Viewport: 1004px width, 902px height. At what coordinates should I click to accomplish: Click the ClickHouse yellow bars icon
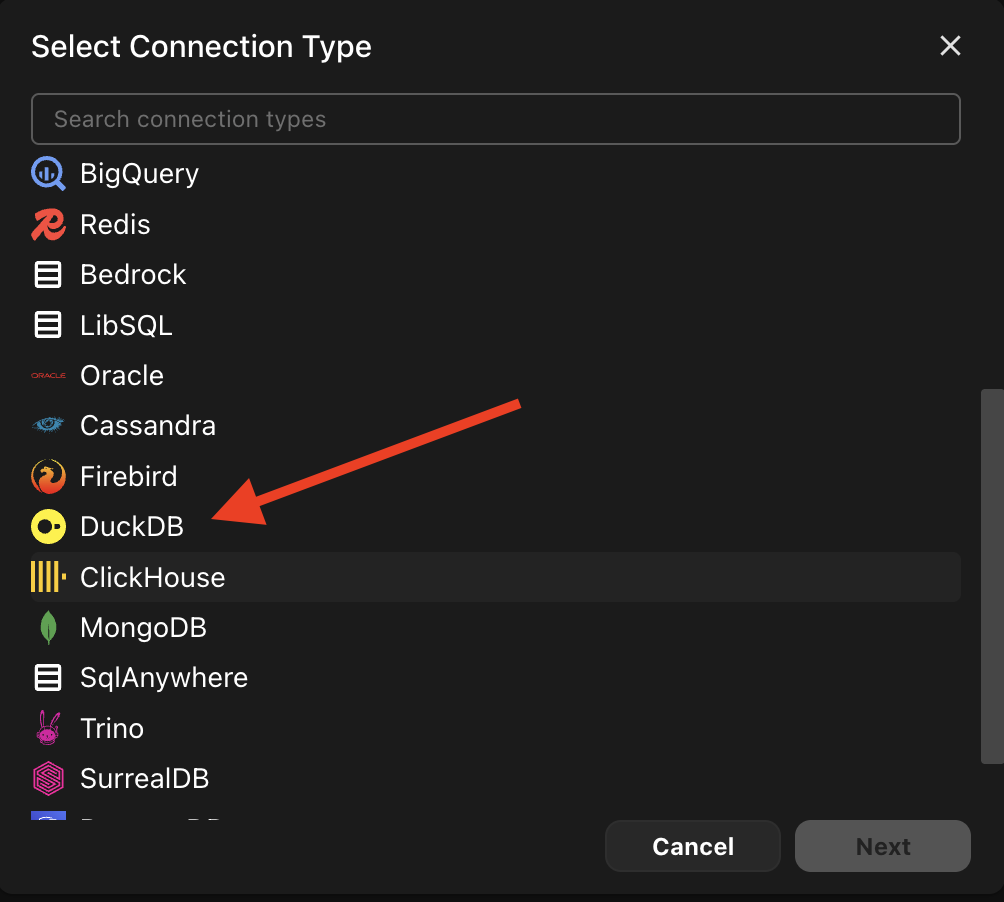click(48, 577)
